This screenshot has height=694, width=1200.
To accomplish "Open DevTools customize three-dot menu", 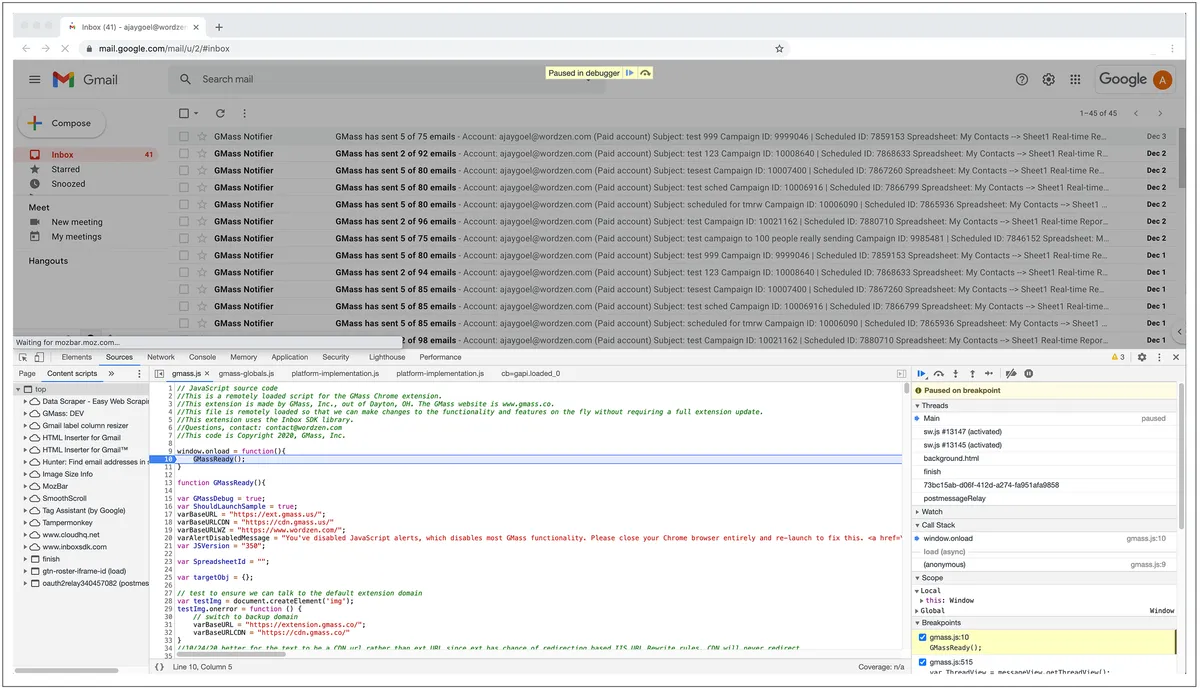I will pos(1159,357).
